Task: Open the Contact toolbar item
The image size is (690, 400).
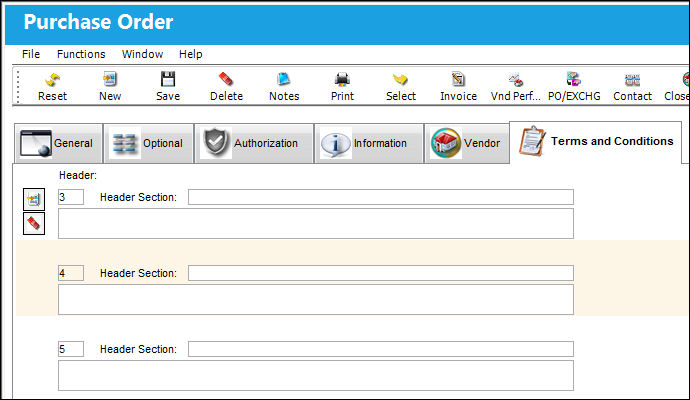Action: pos(632,87)
